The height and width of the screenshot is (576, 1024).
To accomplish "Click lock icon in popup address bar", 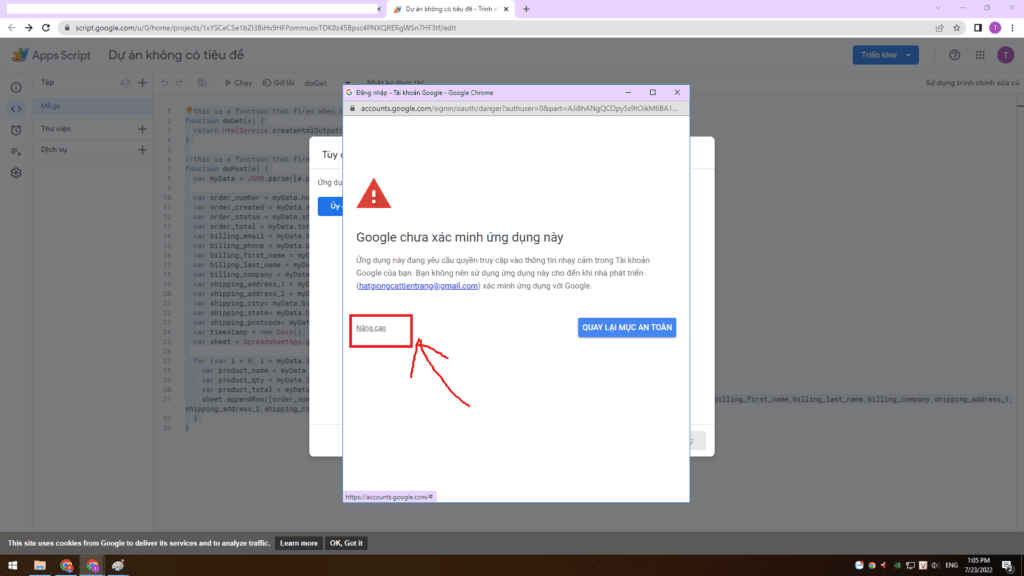I will click(x=353, y=108).
